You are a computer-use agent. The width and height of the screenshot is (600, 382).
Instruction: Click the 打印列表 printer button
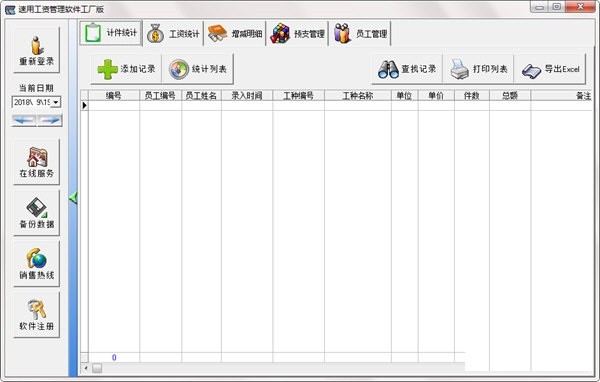point(478,69)
